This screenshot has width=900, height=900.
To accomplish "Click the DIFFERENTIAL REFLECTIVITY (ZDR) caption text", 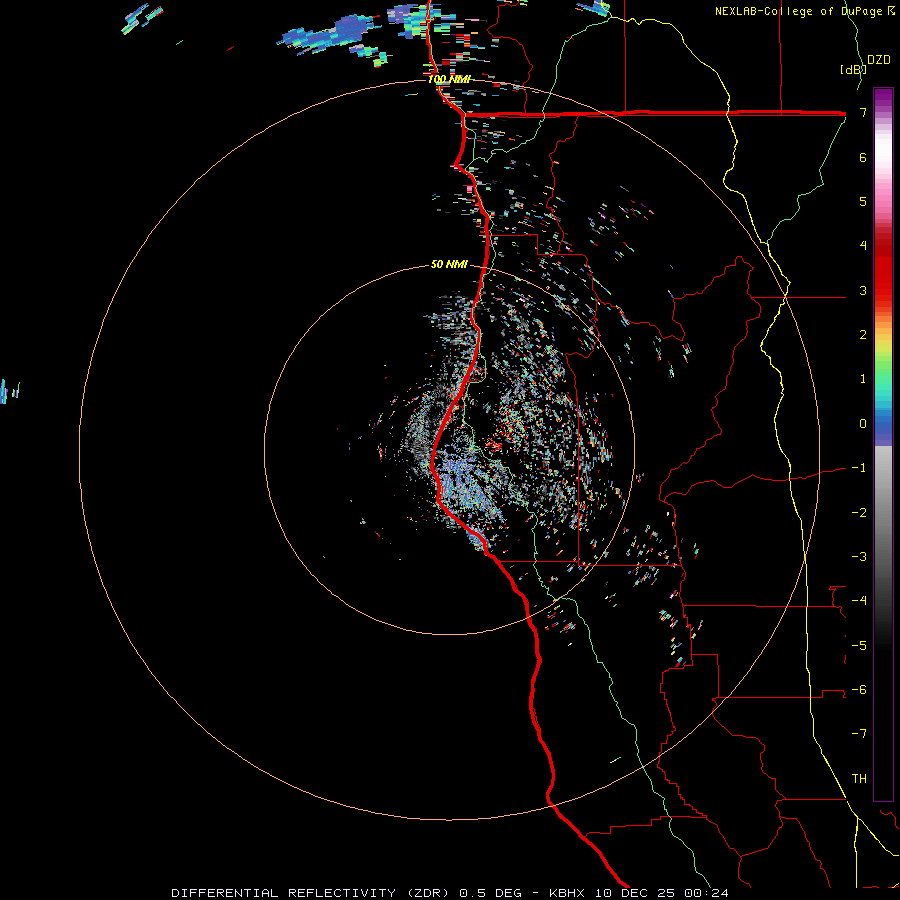I will (x=312, y=893).
